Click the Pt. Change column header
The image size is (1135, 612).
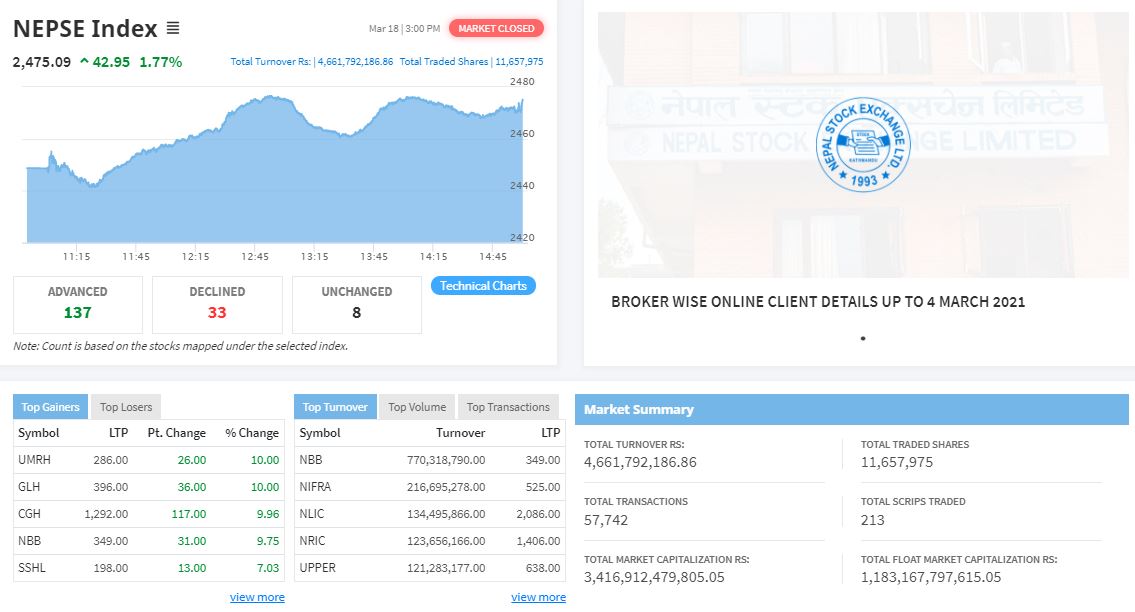177,433
